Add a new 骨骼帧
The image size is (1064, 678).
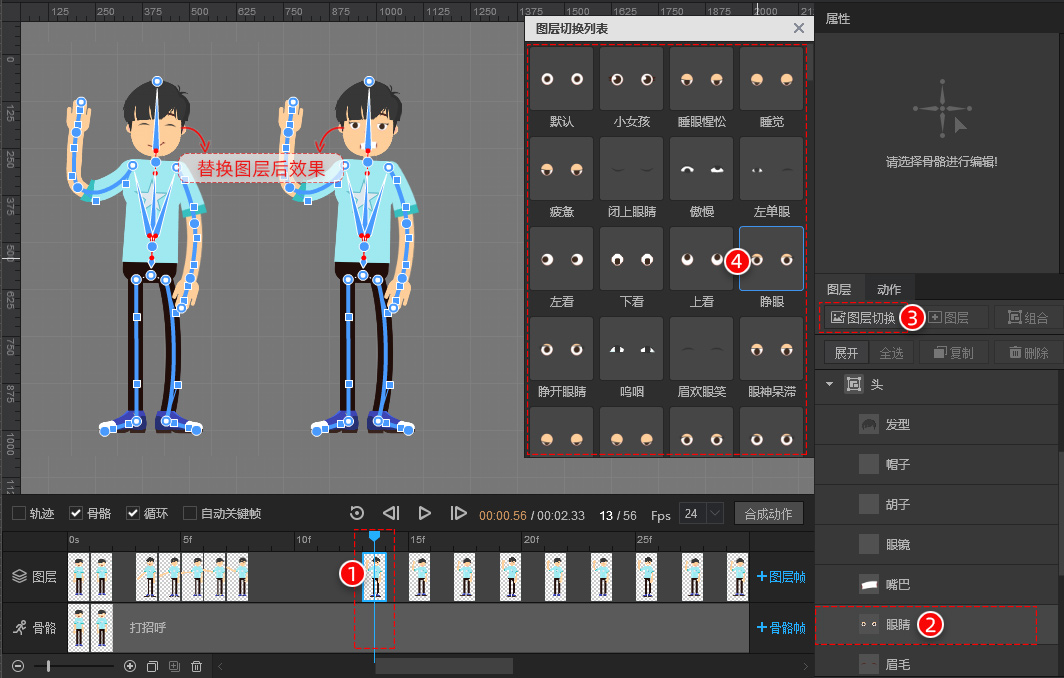[781, 628]
